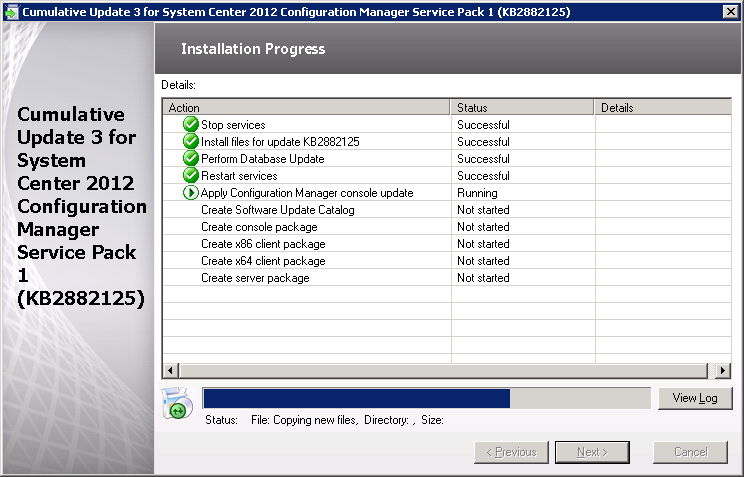Image resolution: width=744 pixels, height=477 pixels.
Task: Click the window title bar text
Action: pos(296,12)
